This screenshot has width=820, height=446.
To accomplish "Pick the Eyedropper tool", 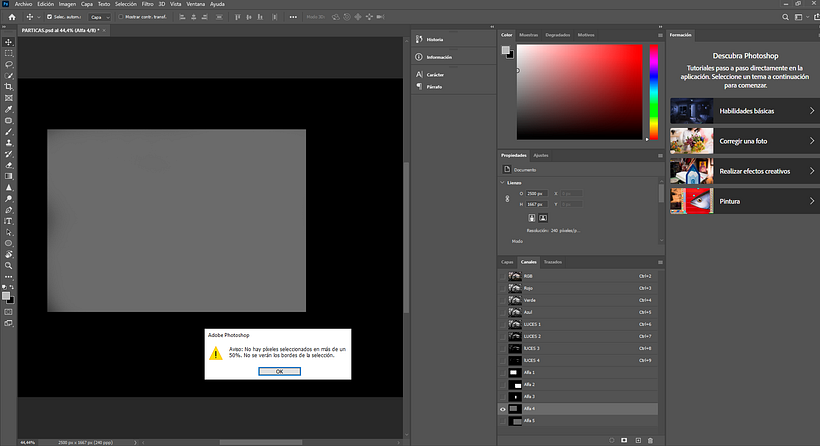I will pos(9,109).
